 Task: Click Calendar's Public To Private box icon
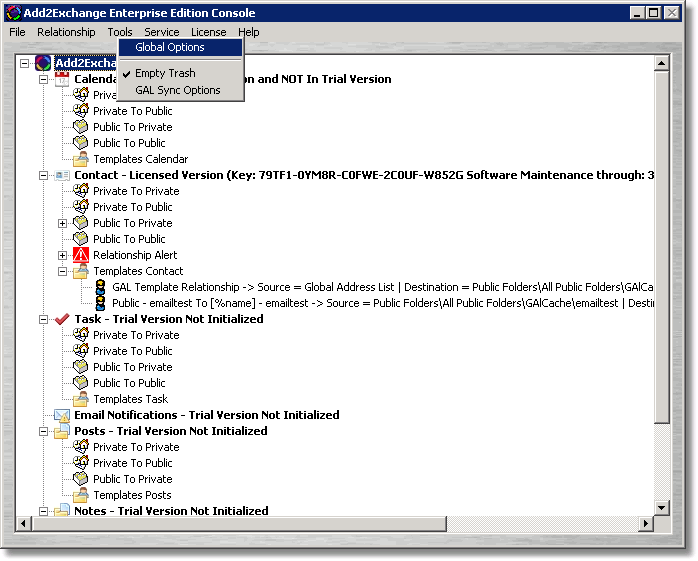pyautogui.click(x=81, y=126)
